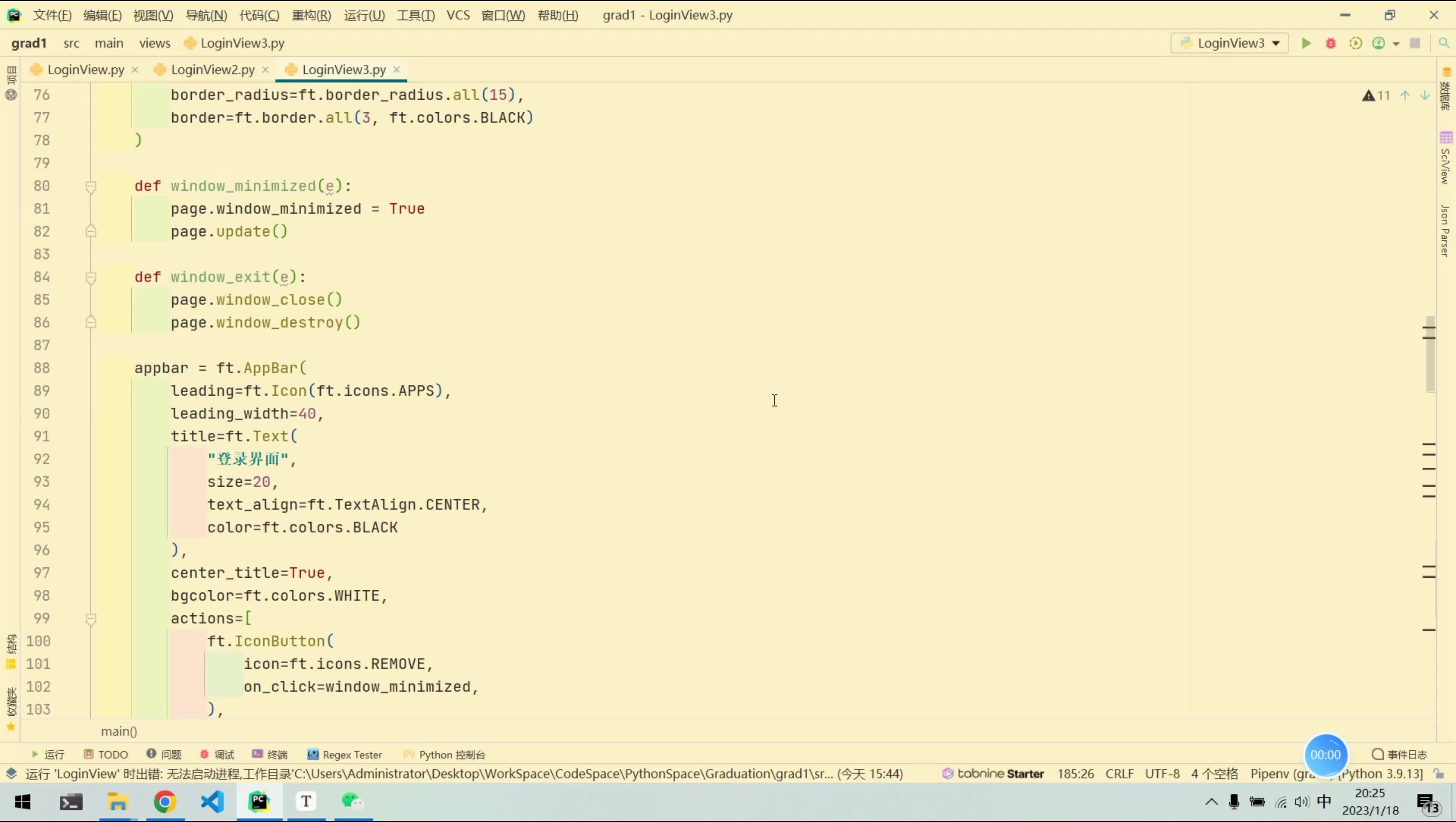Open Chrome from the taskbar
The width and height of the screenshot is (1456, 822).
[164, 802]
